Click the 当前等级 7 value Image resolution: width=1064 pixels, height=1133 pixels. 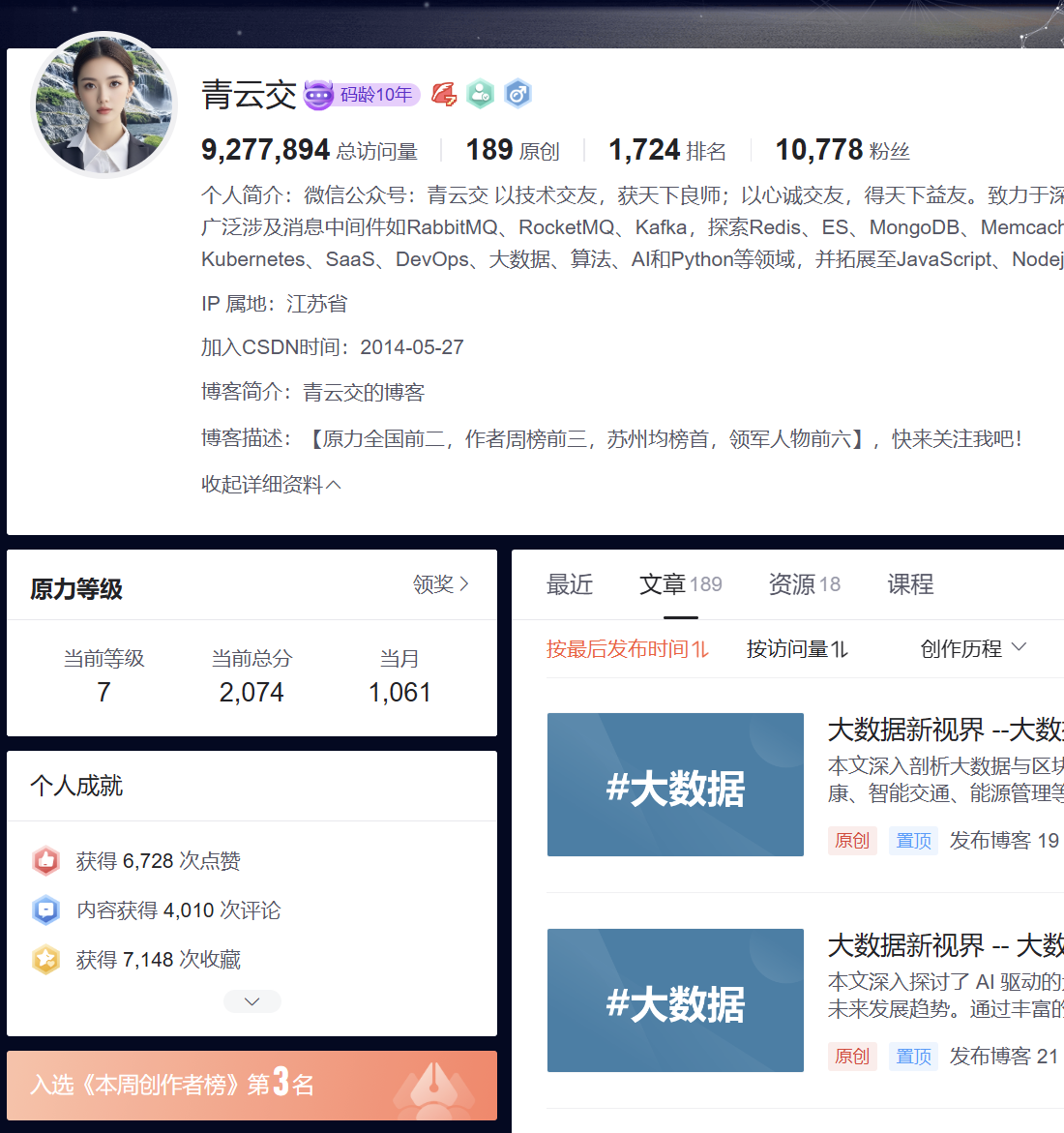click(x=104, y=692)
